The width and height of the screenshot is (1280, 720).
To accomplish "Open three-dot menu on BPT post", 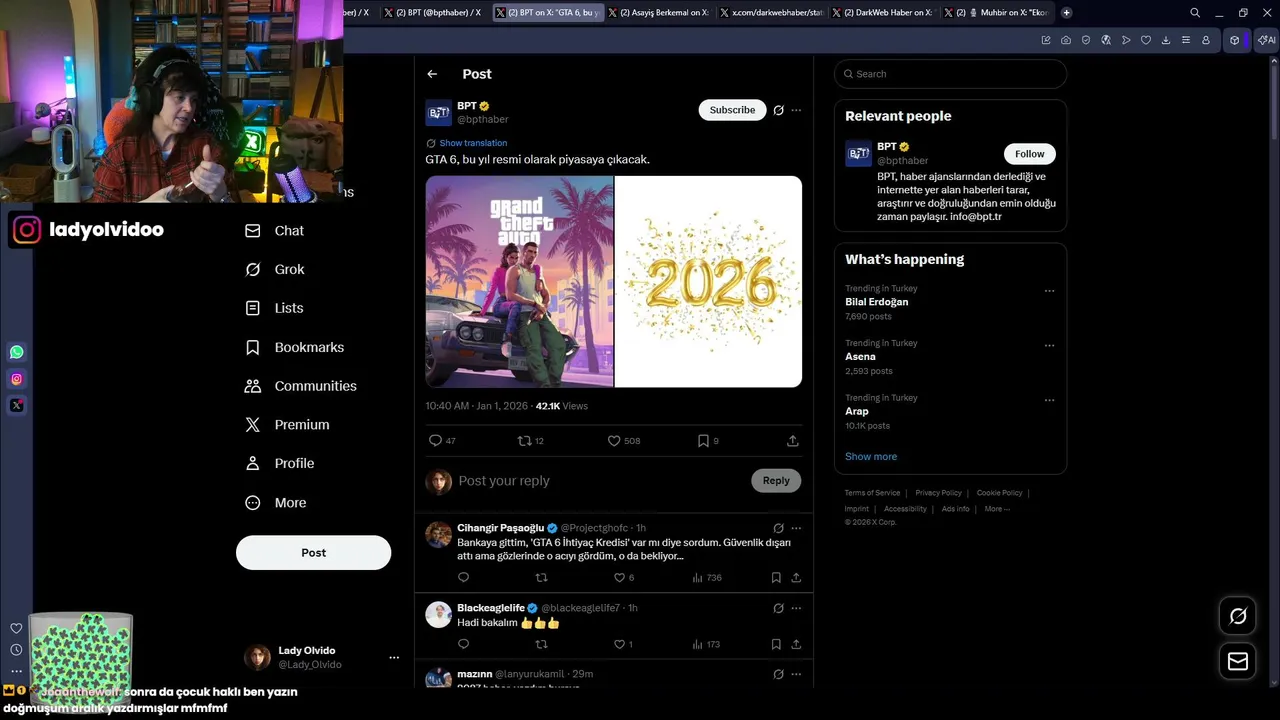I will (796, 110).
